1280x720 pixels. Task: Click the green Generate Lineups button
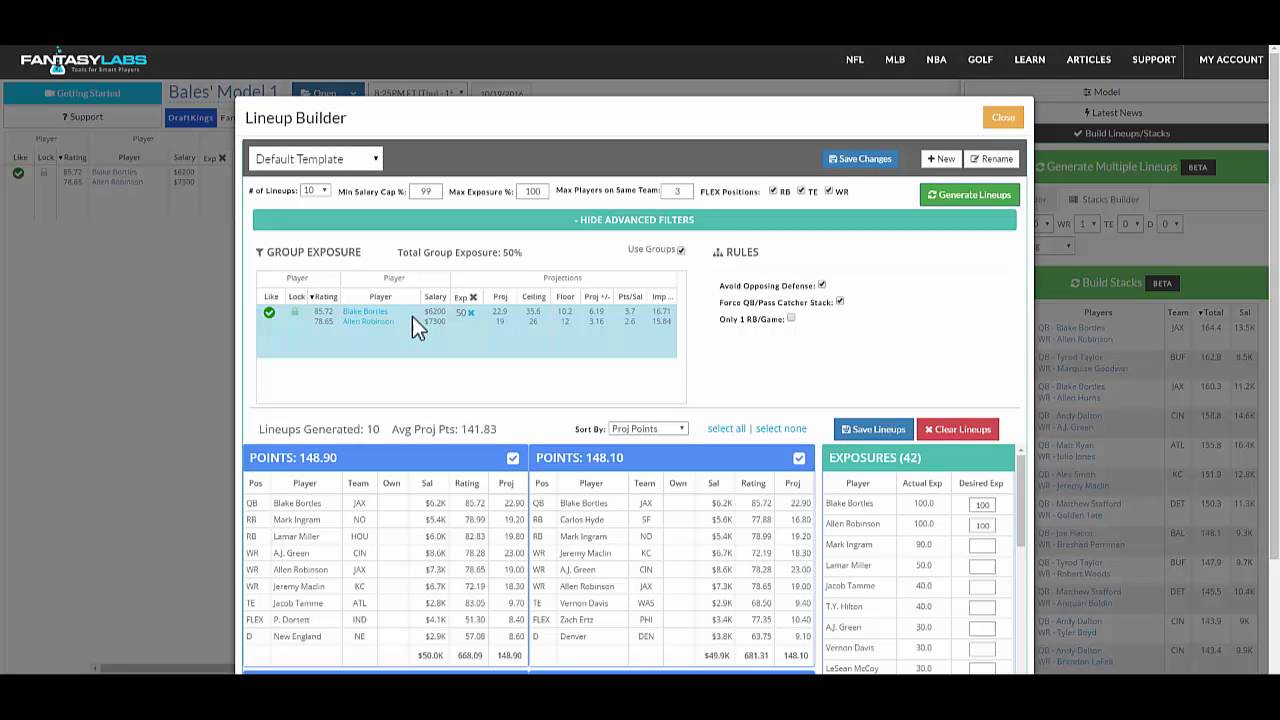(x=969, y=195)
